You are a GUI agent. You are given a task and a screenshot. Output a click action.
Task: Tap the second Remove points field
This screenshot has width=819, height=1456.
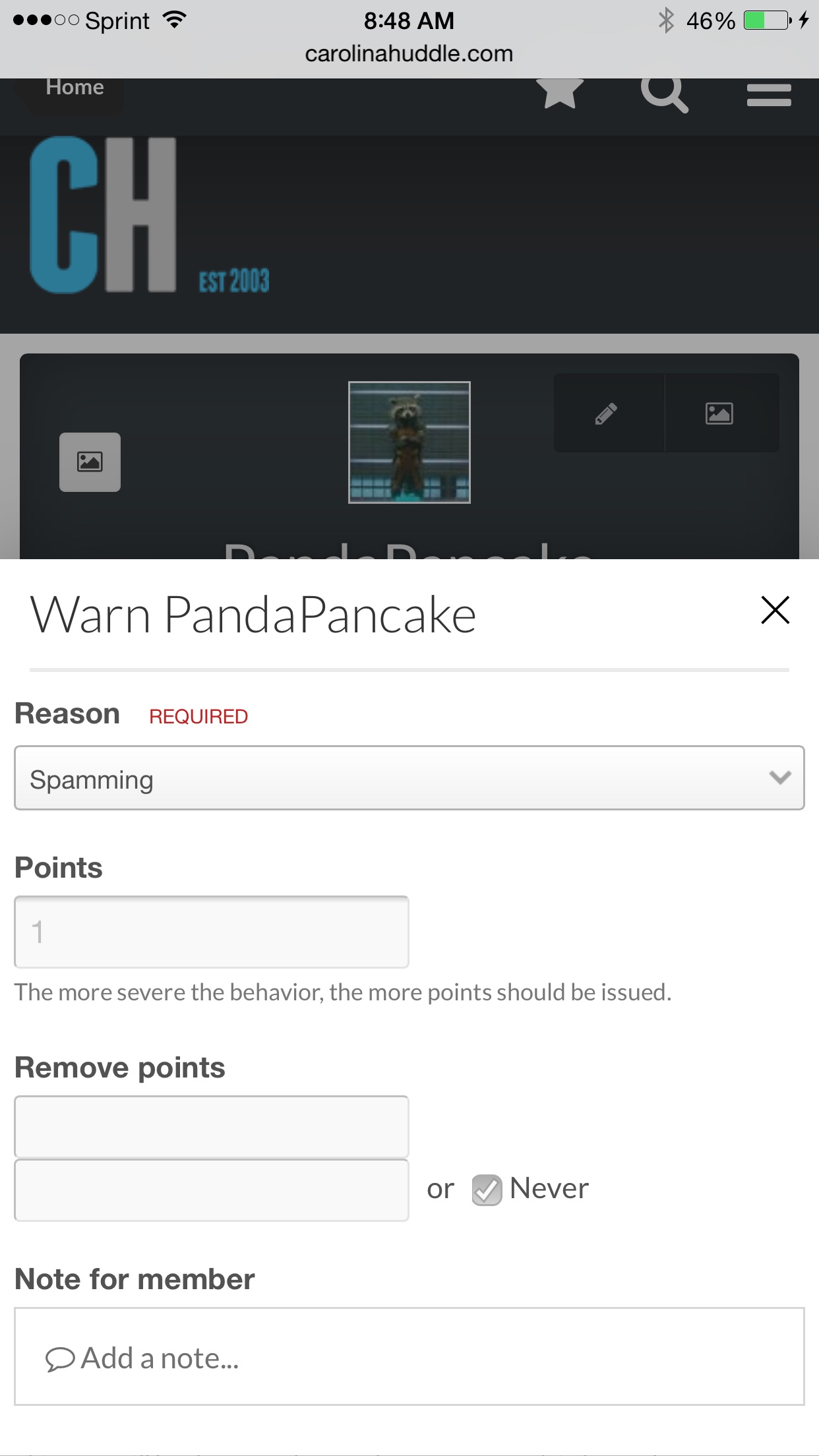[212, 1190]
